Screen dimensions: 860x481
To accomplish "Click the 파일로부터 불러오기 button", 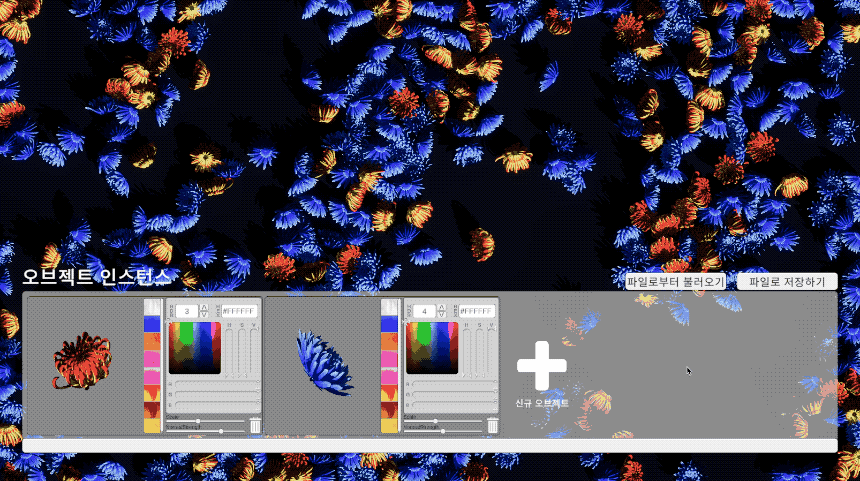I will [676, 282].
